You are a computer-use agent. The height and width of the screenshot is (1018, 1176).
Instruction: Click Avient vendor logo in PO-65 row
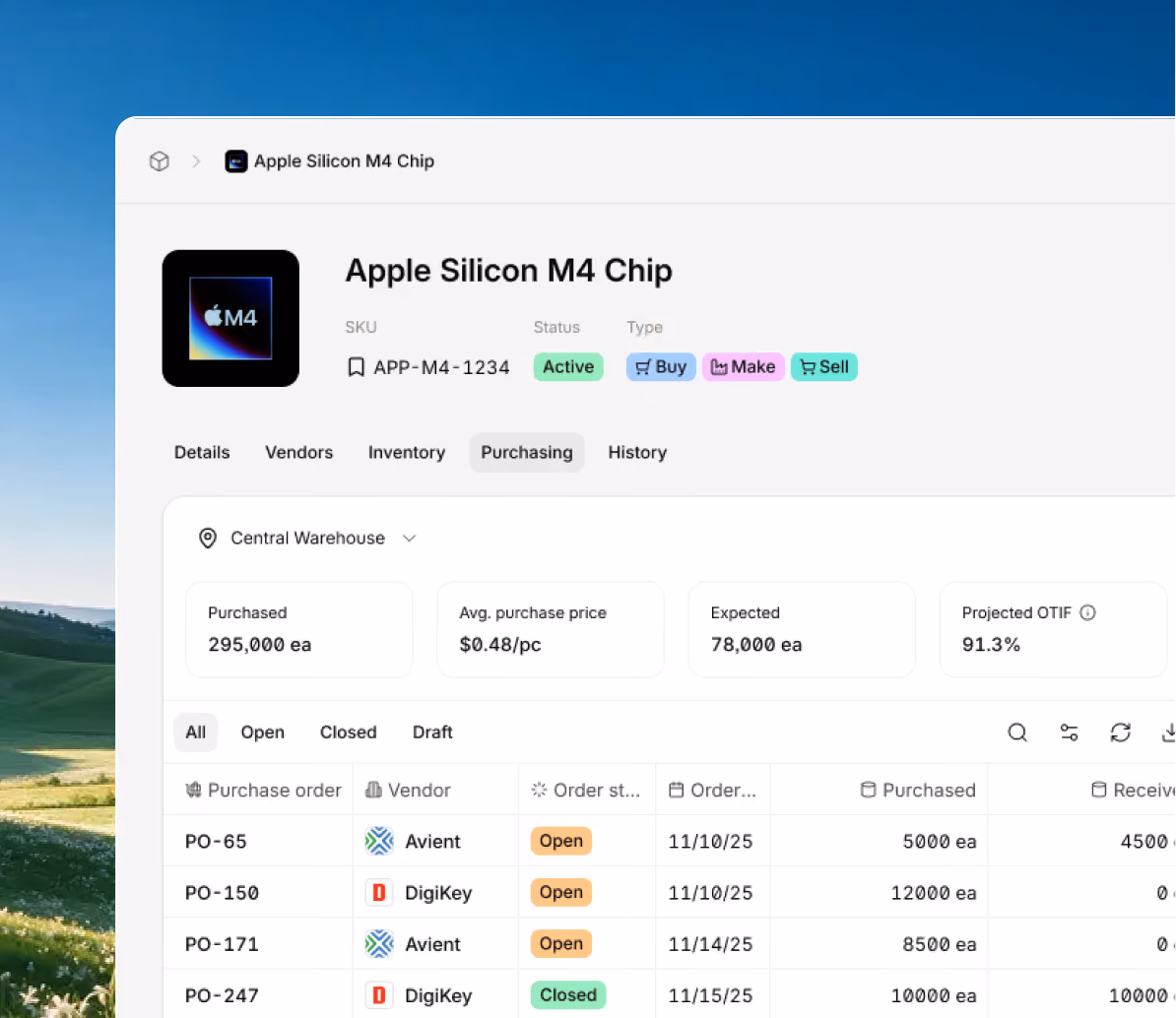(x=379, y=841)
